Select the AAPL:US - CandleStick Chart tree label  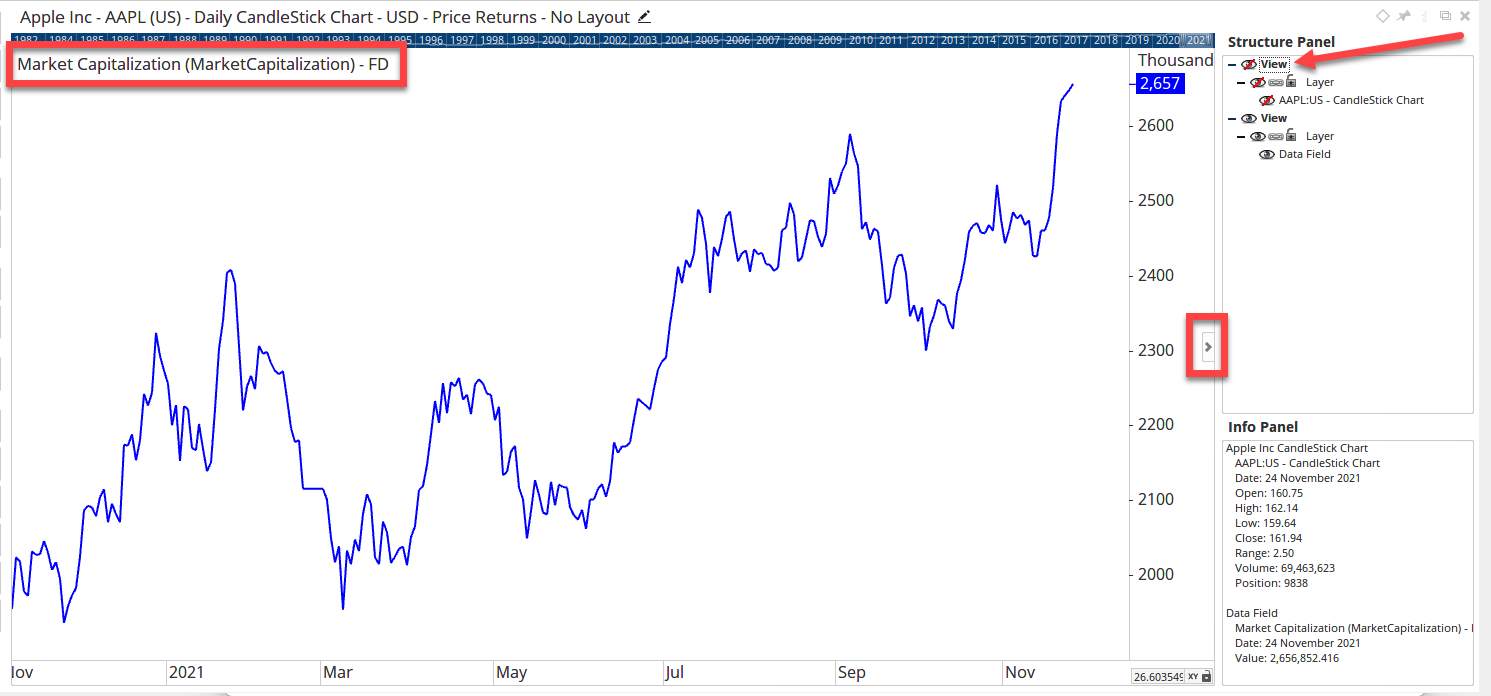pyautogui.click(x=1351, y=100)
